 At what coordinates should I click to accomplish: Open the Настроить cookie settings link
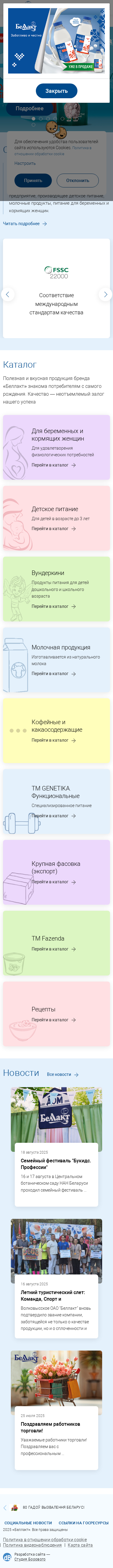(x=25, y=163)
